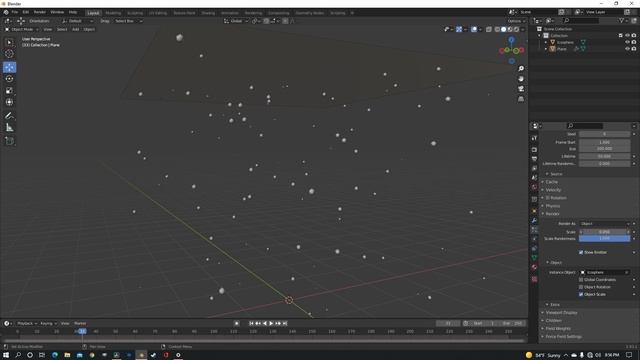Expand the Icosphere tree item

click(546, 42)
